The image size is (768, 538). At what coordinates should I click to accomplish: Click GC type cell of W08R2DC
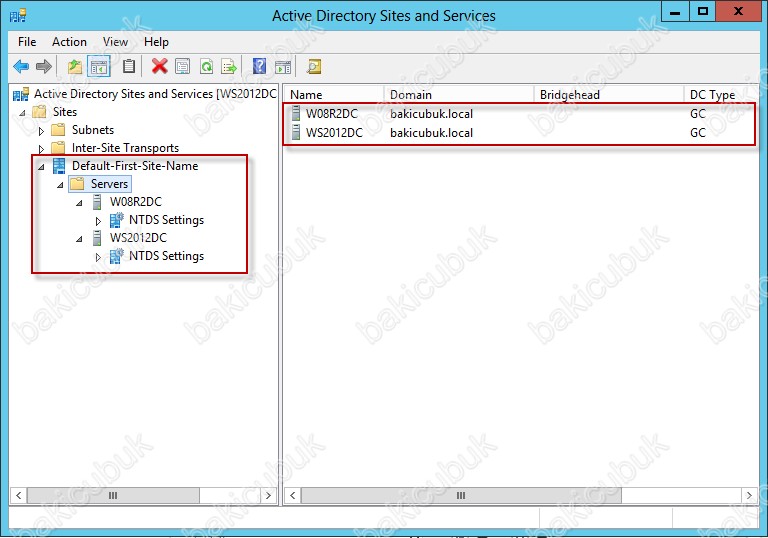[x=697, y=114]
